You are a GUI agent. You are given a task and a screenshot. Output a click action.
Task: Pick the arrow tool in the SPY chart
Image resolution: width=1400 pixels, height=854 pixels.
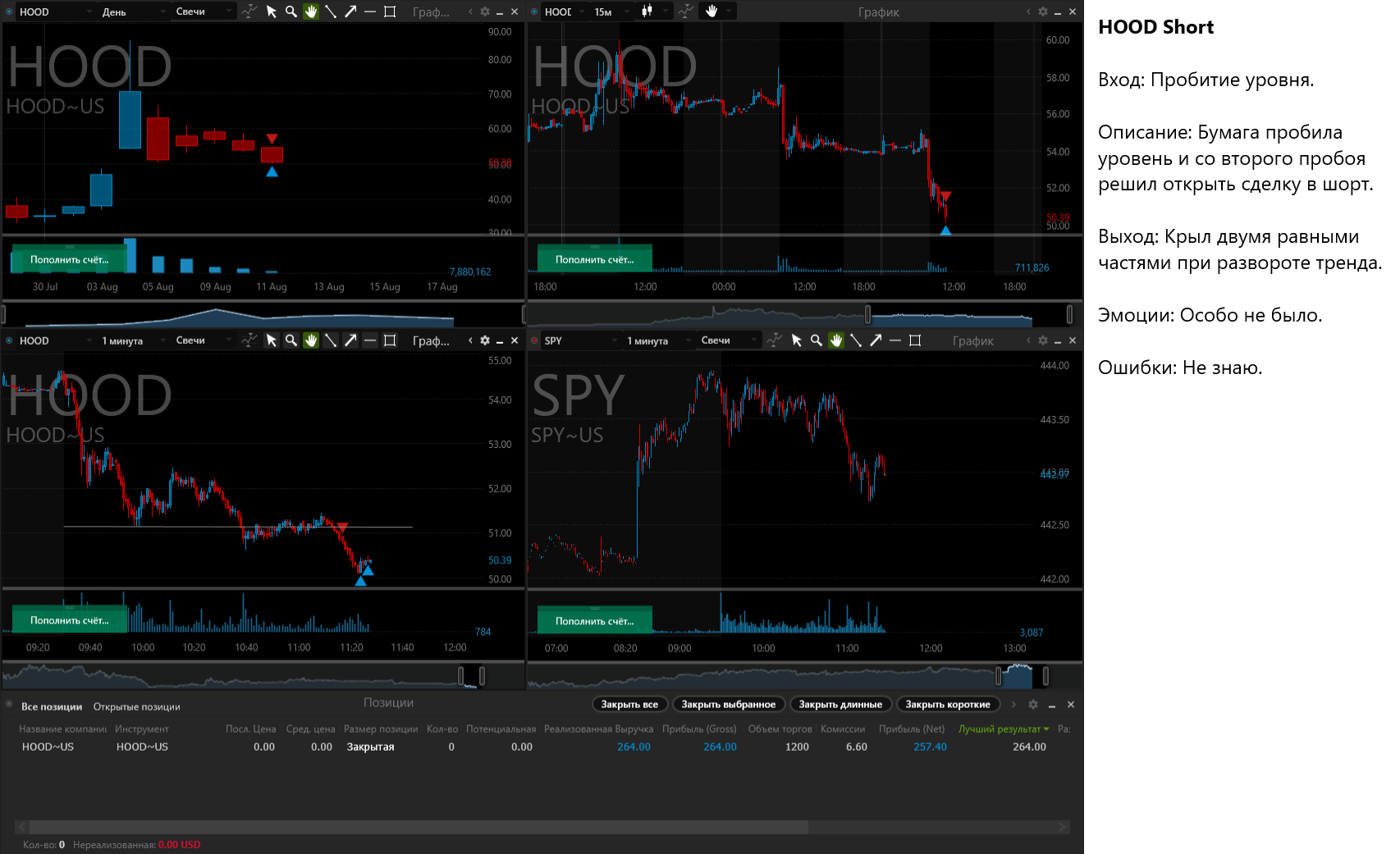coord(876,340)
